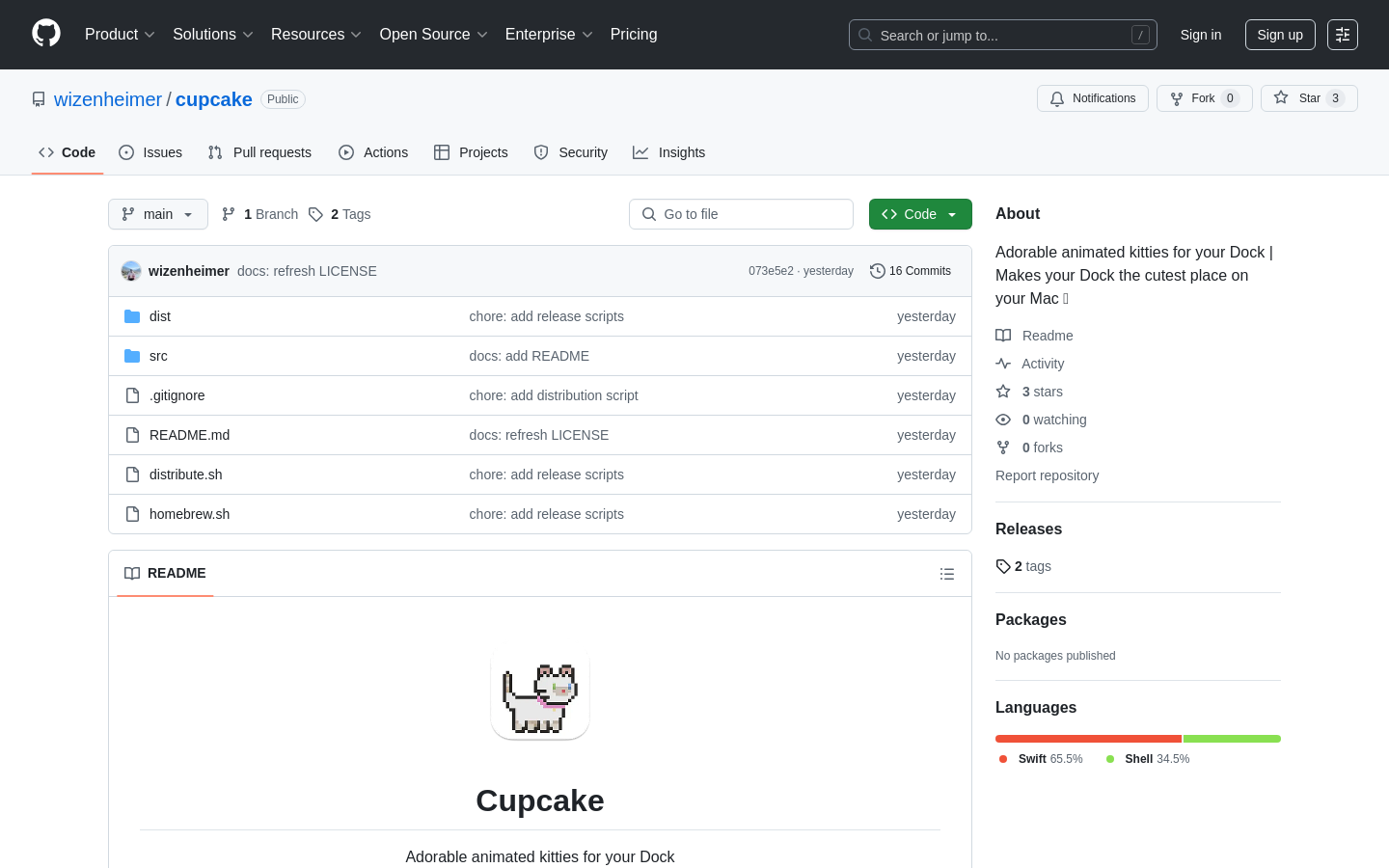The image size is (1389, 868).
Task: Click Report repository link
Action: click(x=1047, y=475)
